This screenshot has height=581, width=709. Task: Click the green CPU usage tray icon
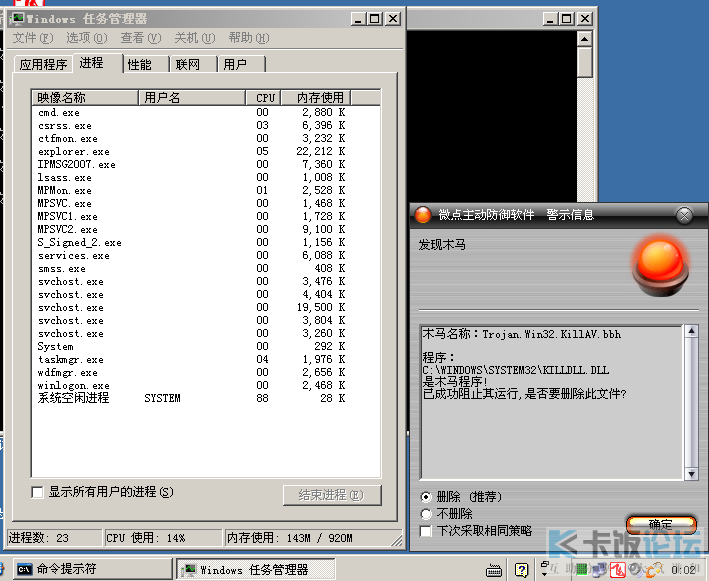pyautogui.click(x=582, y=569)
